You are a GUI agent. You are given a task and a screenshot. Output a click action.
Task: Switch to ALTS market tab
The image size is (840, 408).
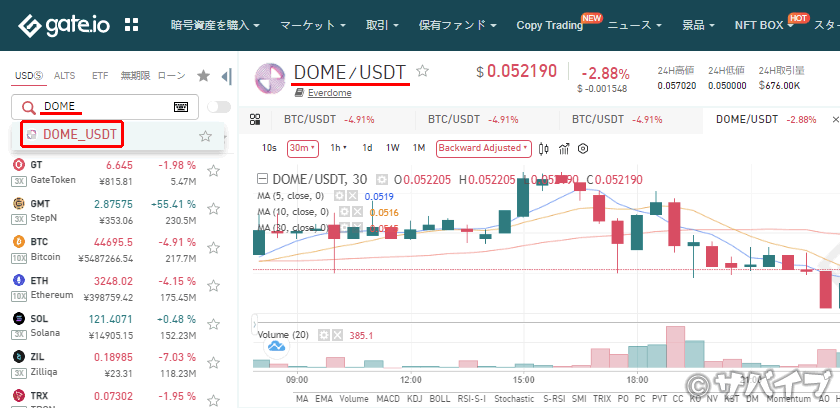pos(64,76)
